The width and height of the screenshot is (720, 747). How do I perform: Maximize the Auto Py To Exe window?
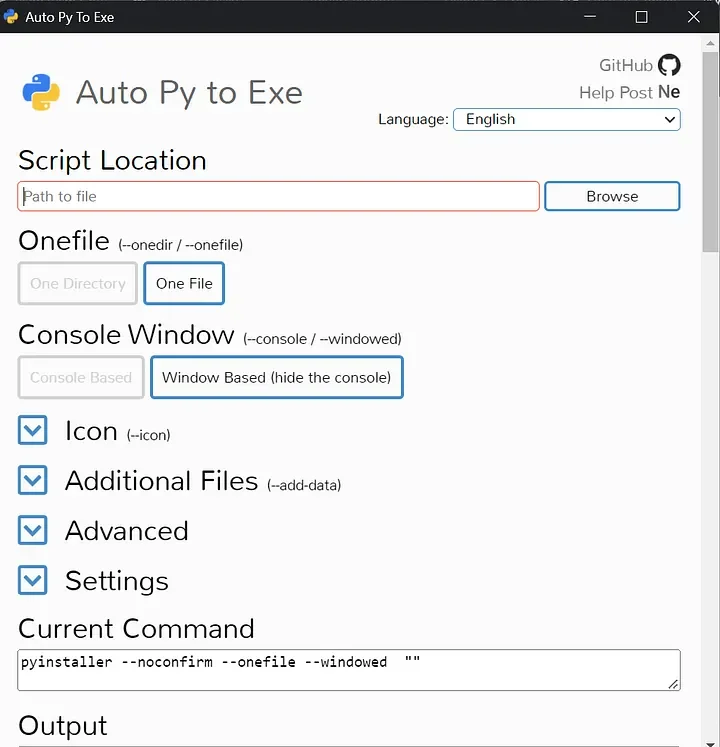(641, 17)
